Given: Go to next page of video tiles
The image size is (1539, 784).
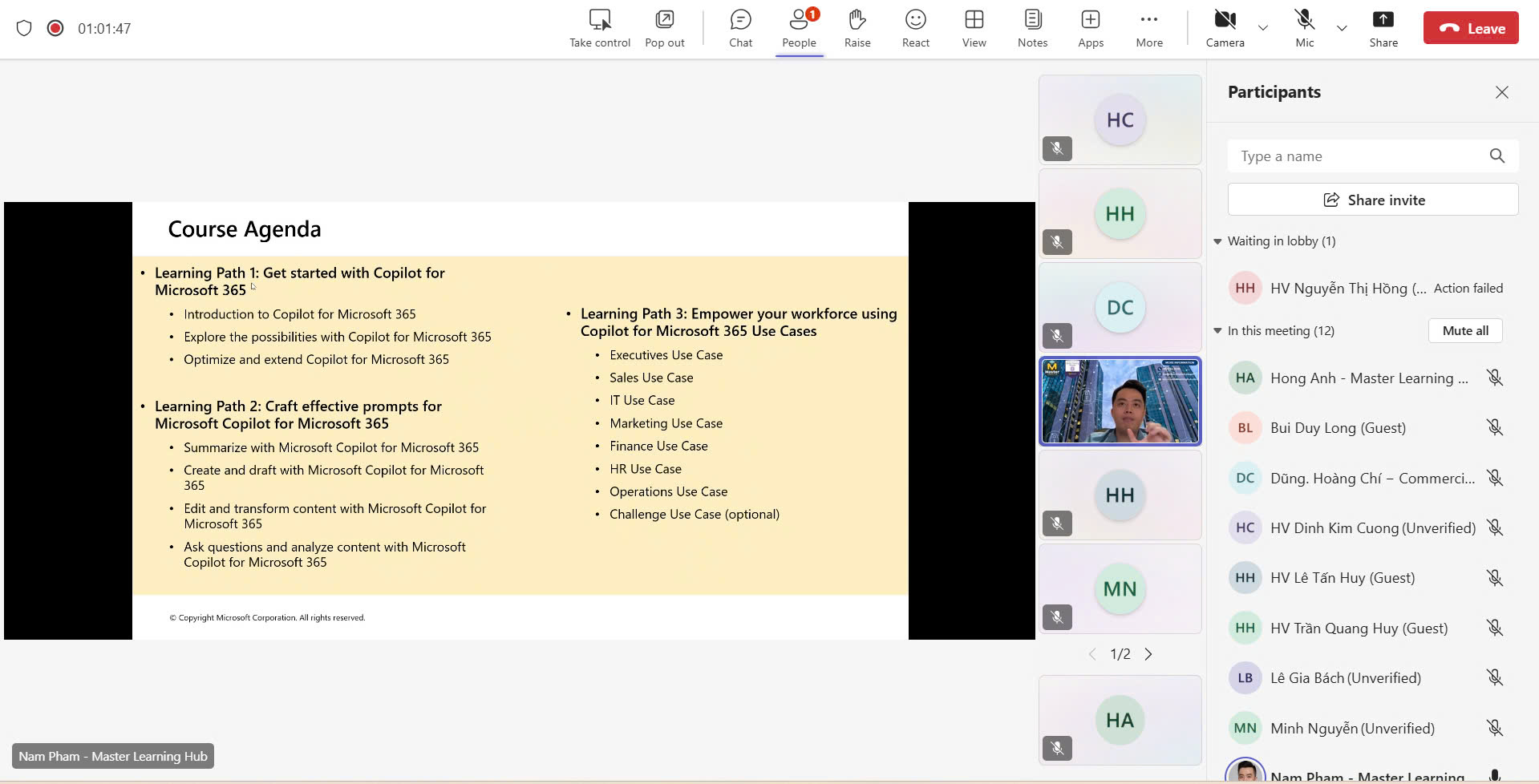Looking at the screenshot, I should pyautogui.click(x=1148, y=654).
